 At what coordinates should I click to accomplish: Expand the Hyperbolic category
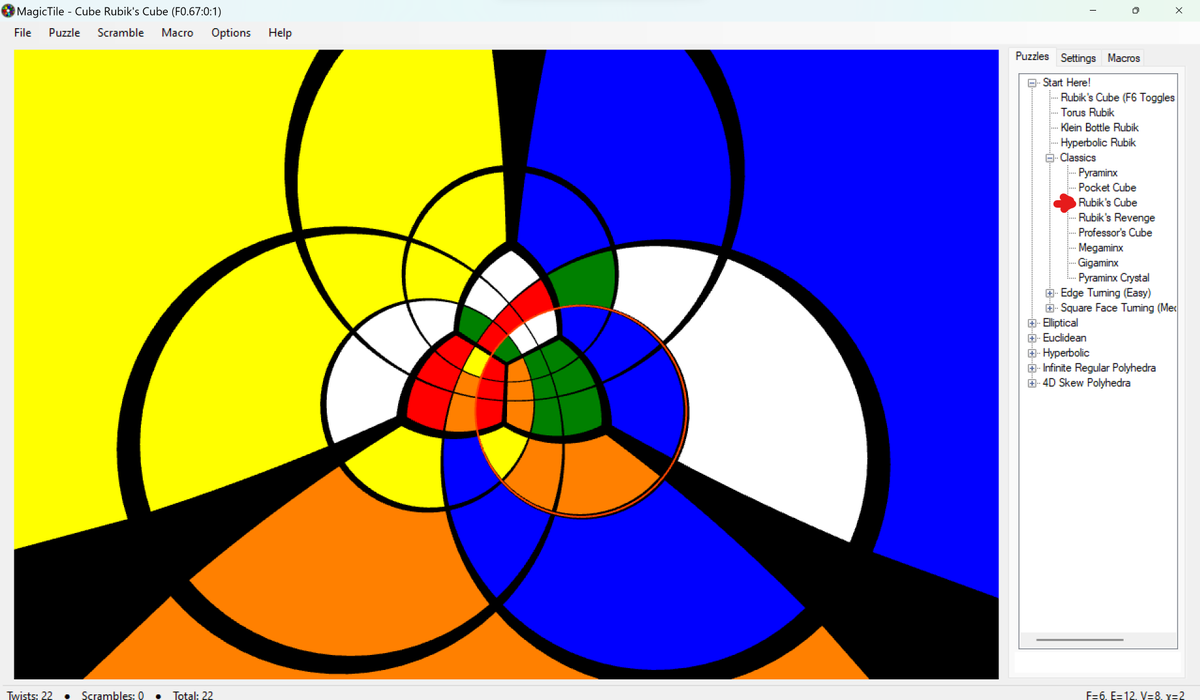point(1032,353)
